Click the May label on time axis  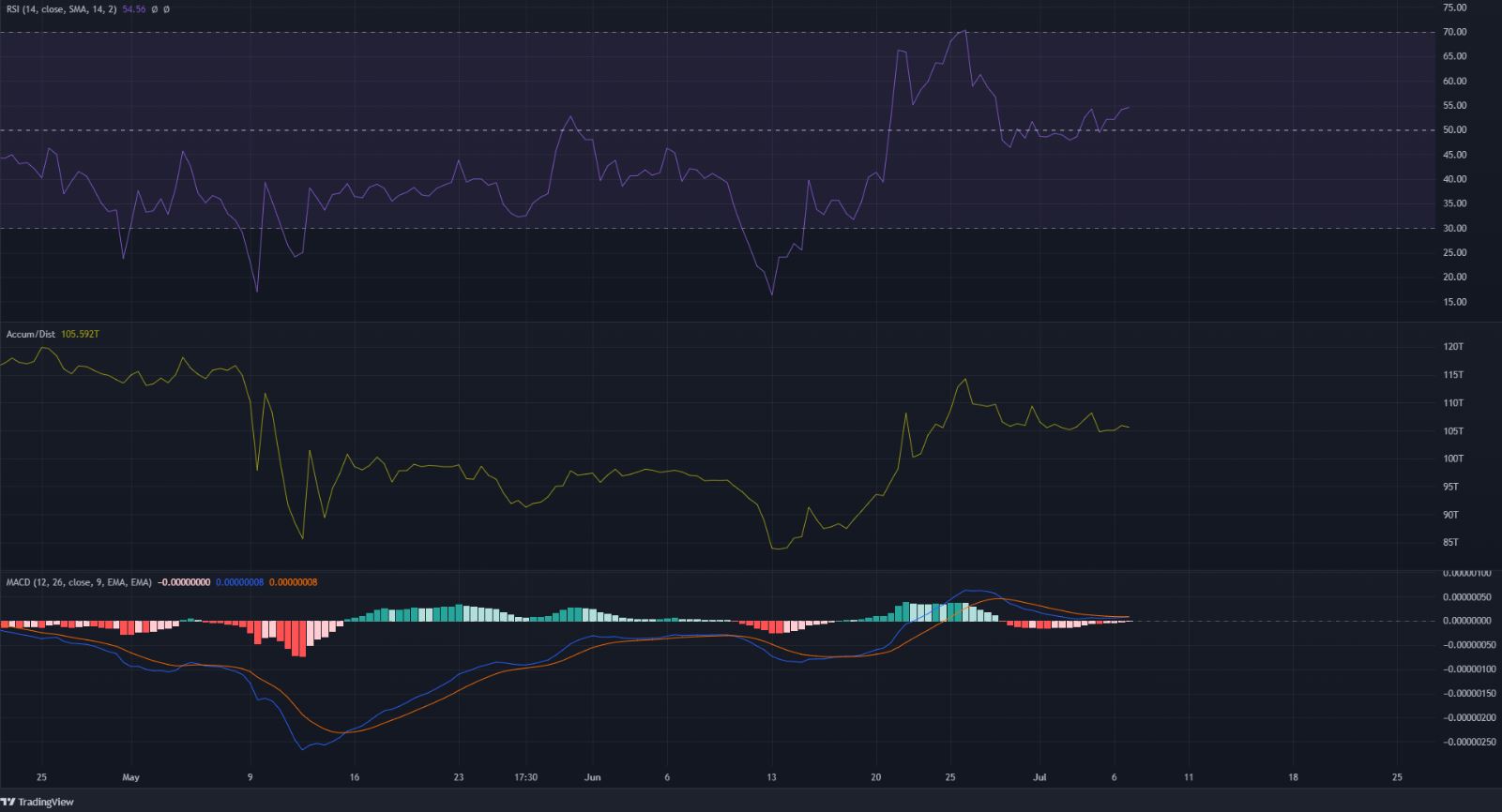coord(131,777)
